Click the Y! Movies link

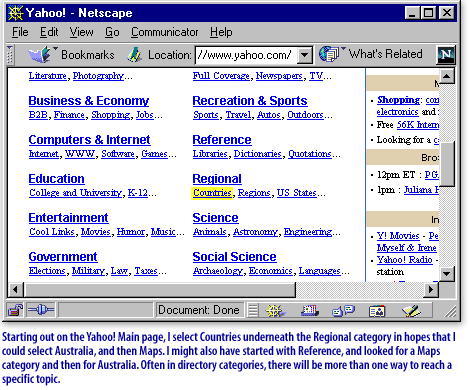tap(398, 236)
